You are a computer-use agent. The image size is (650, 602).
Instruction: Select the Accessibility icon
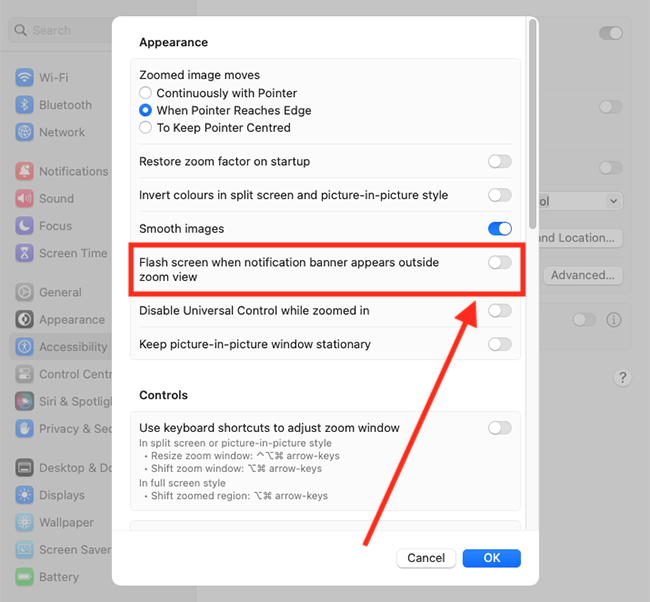(x=24, y=347)
